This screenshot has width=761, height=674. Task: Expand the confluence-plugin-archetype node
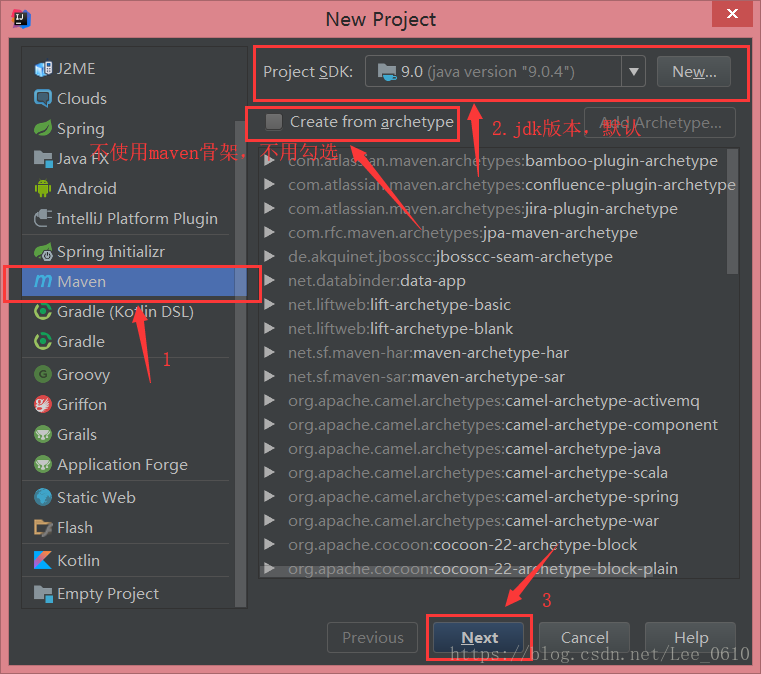pos(269,184)
